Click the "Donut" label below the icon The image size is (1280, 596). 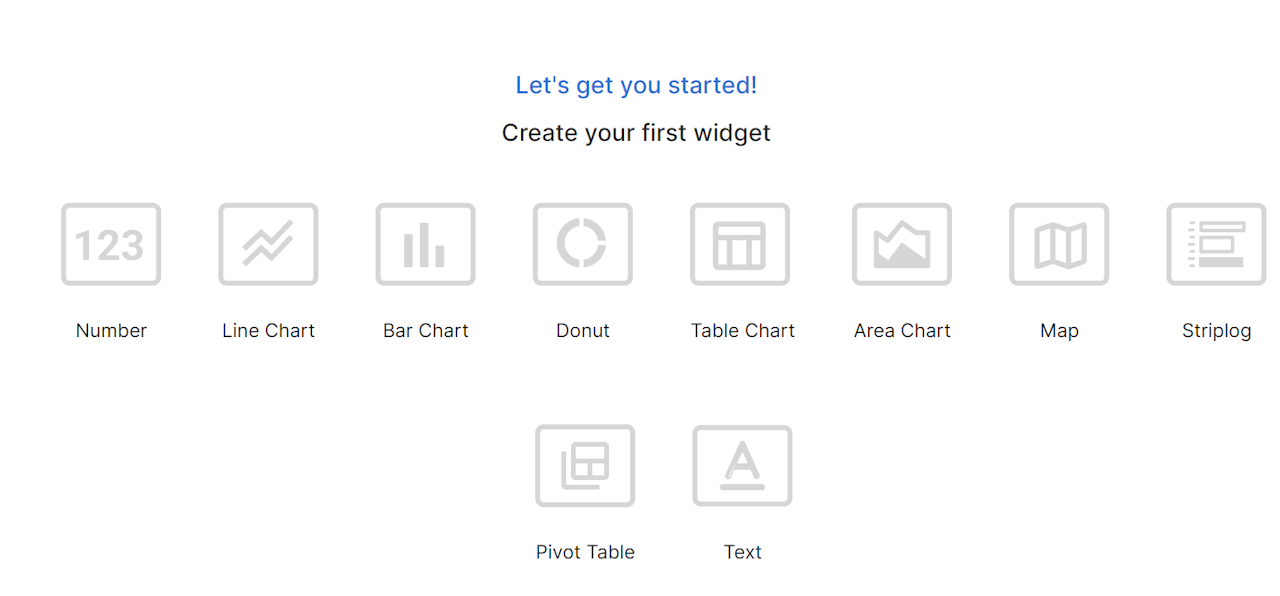[583, 331]
